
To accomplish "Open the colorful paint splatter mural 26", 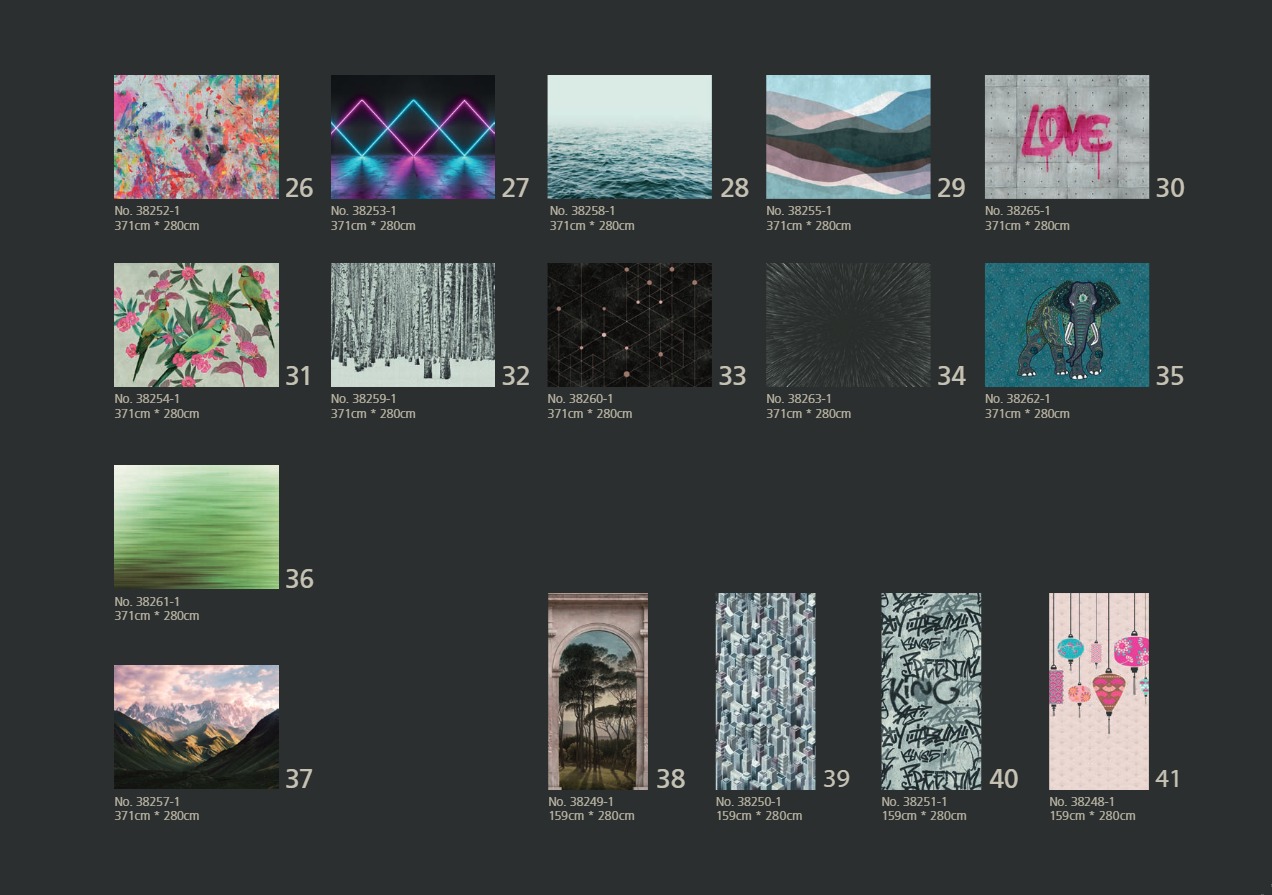I will (x=196, y=137).
